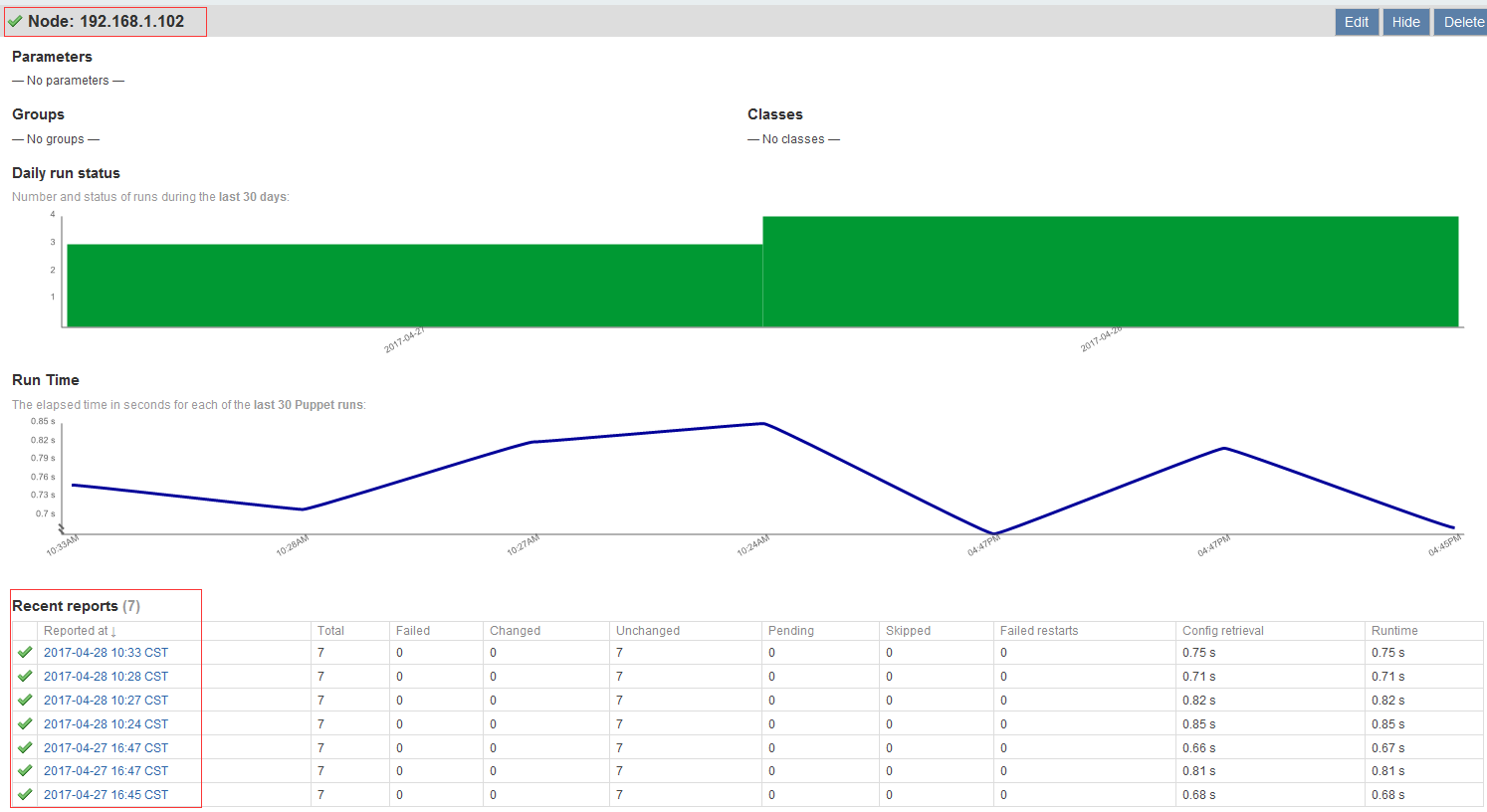Click the Run Time line peak at 10:24AM
The image size is (1487, 812).
(x=763, y=424)
